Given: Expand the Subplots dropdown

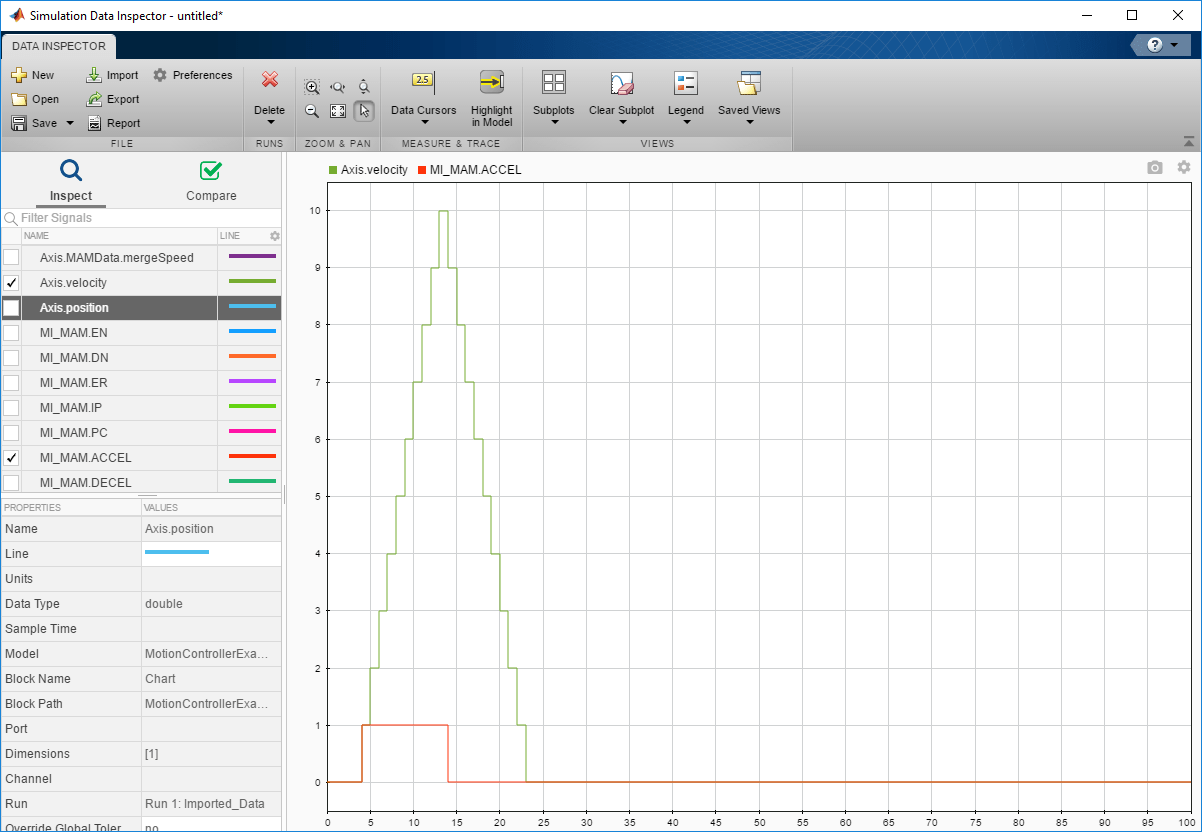Looking at the screenshot, I should coord(553,122).
